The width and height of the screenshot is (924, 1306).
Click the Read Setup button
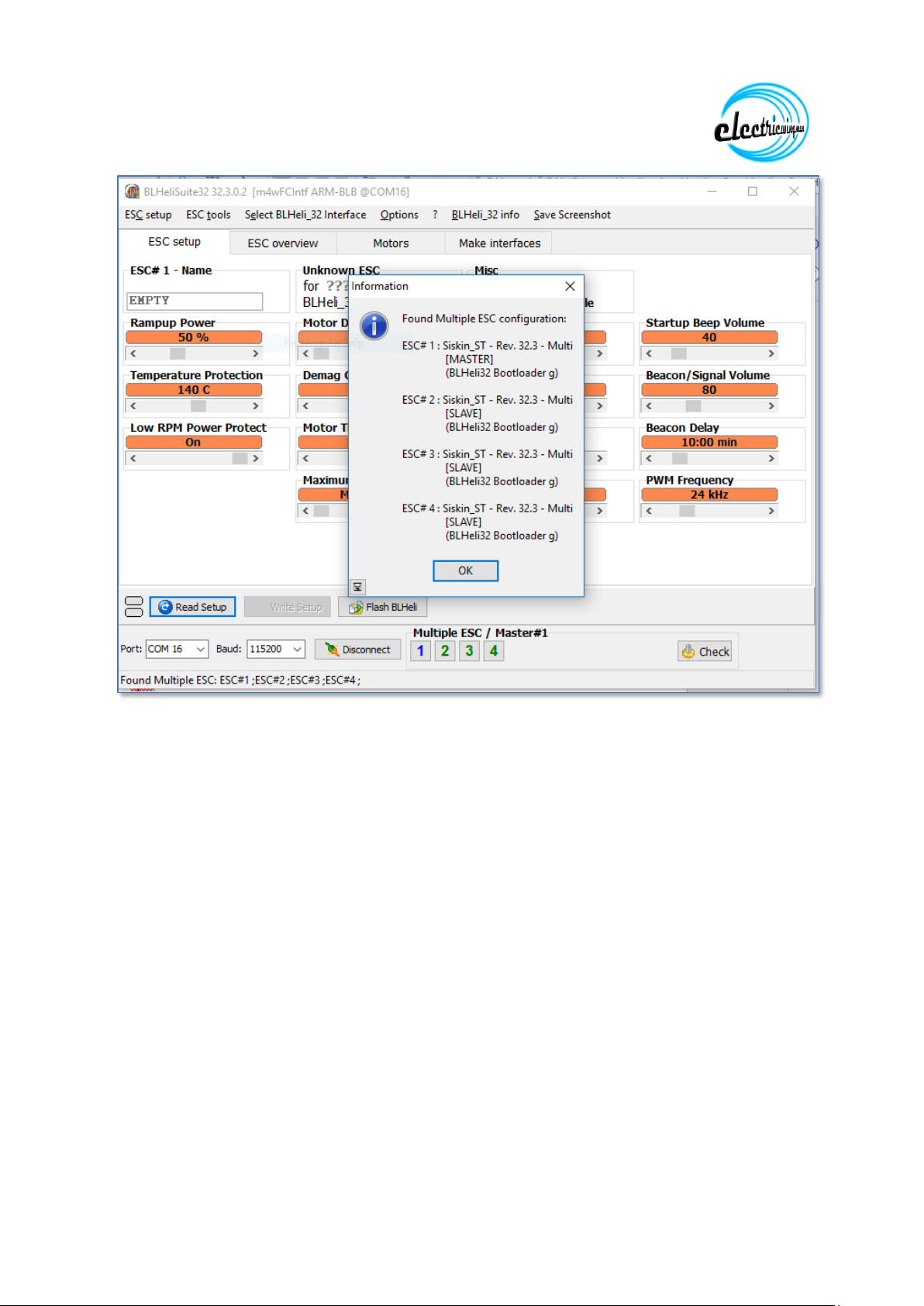click(x=192, y=607)
